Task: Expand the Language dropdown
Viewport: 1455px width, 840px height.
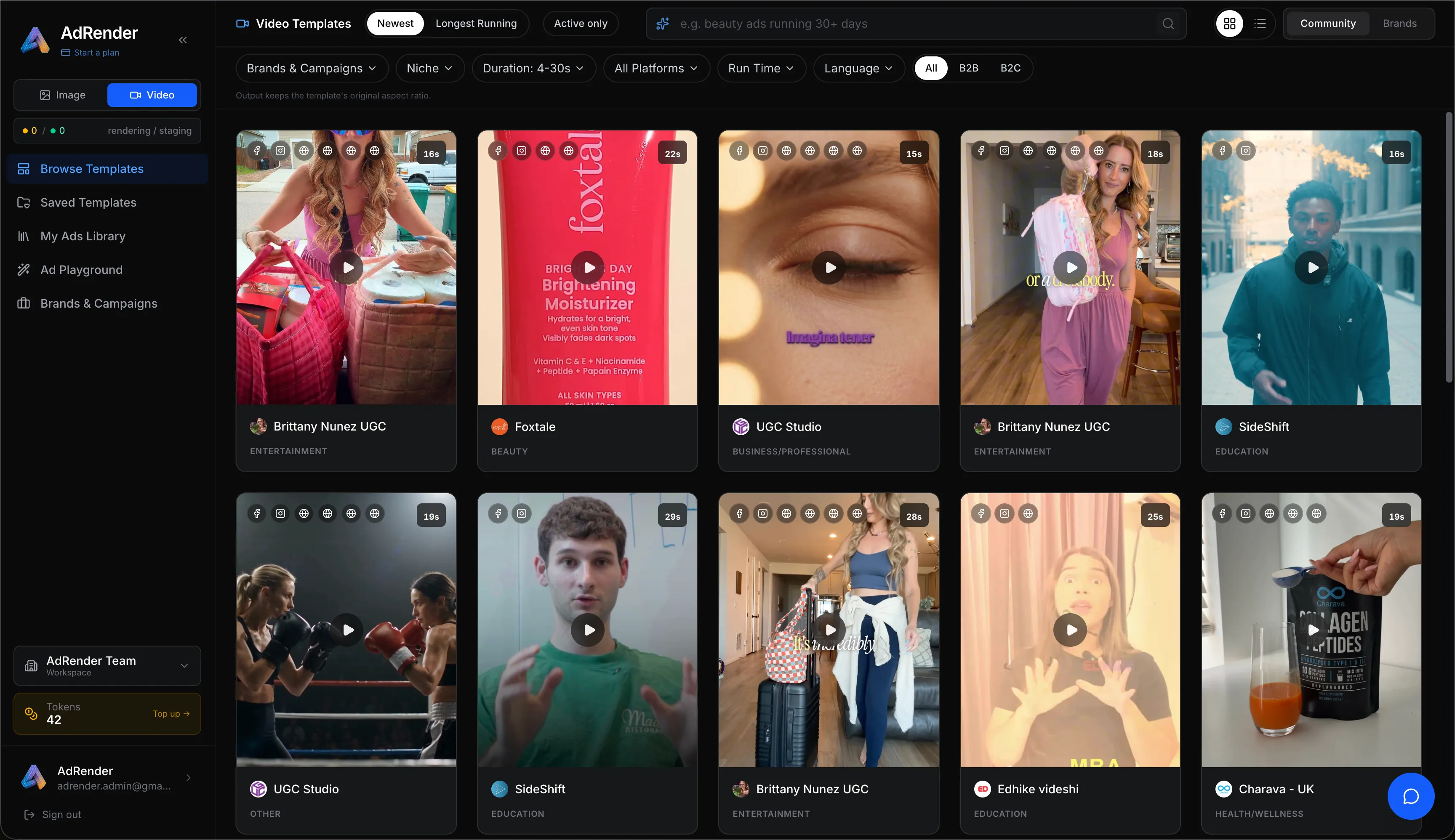Action: pyautogui.click(x=859, y=68)
